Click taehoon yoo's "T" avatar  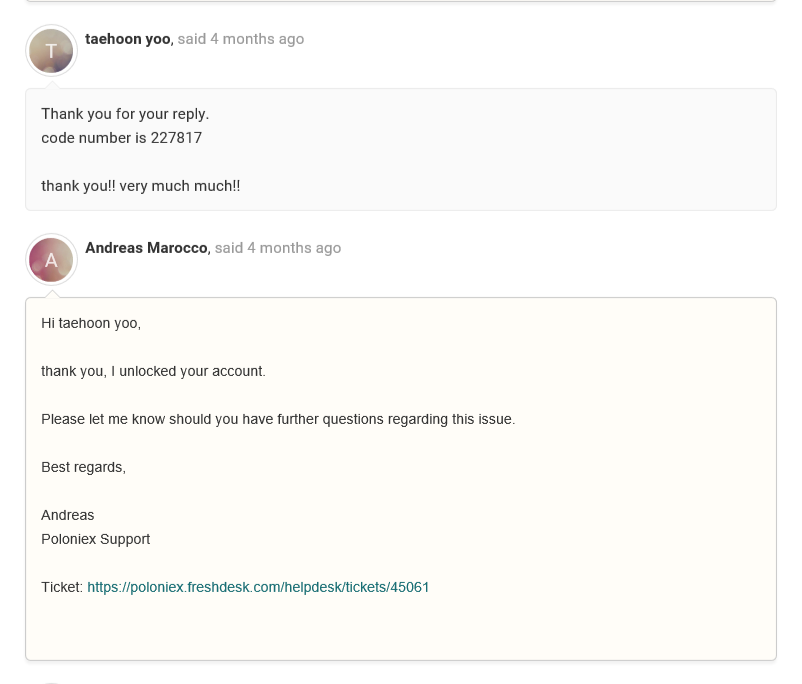click(x=51, y=51)
